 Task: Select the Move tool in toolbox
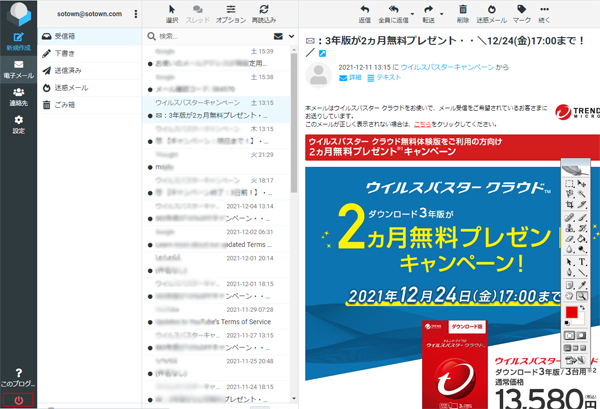pyautogui.click(x=582, y=184)
